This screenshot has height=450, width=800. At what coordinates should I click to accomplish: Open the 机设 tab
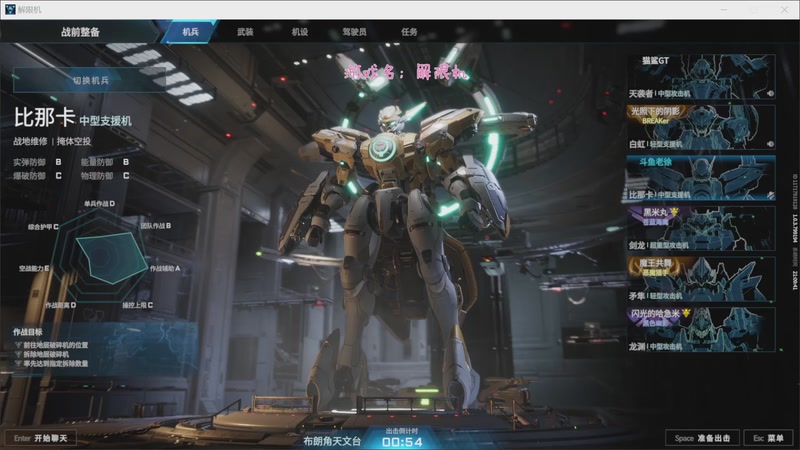299,32
